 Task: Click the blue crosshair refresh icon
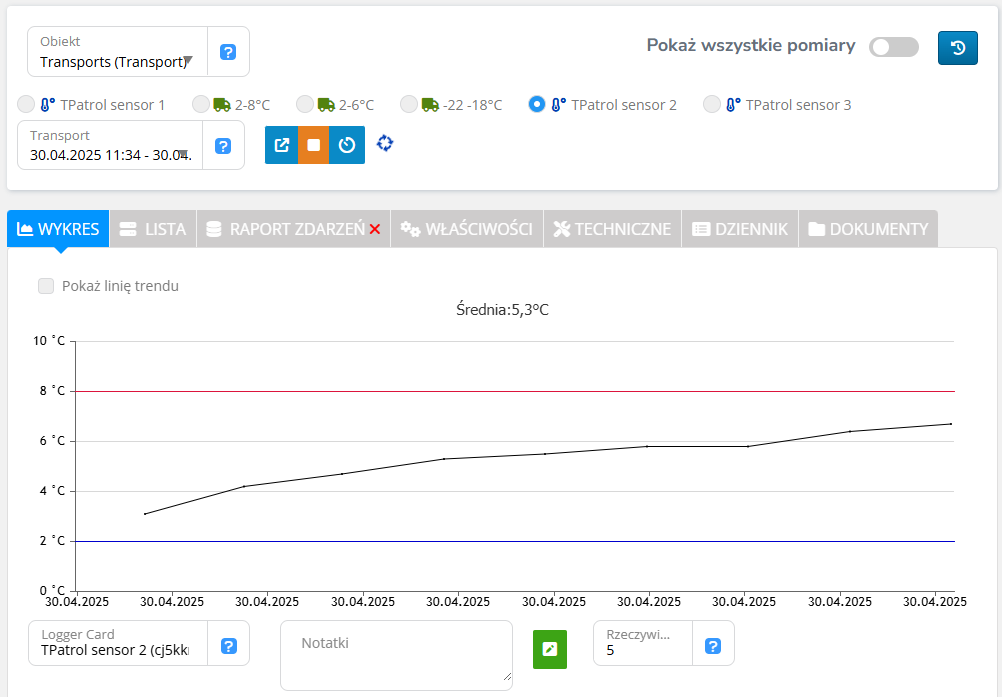pos(385,144)
